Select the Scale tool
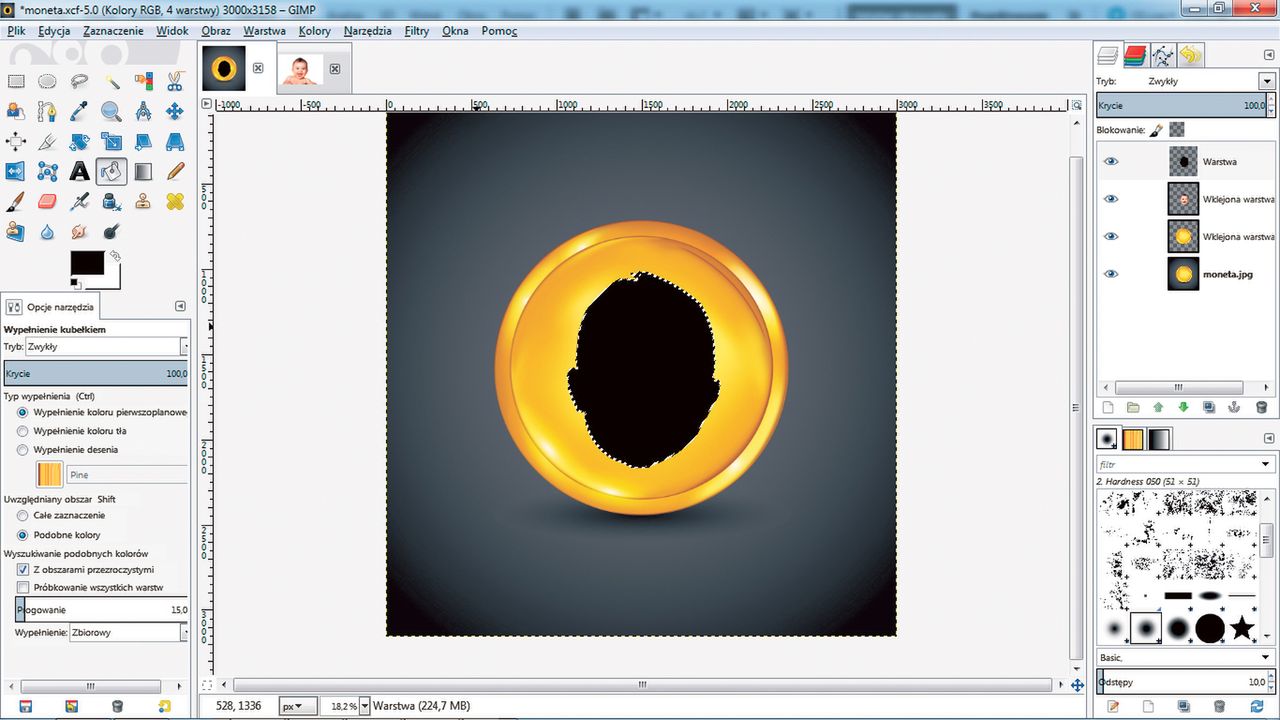This screenshot has height=720, width=1280. tap(111, 141)
